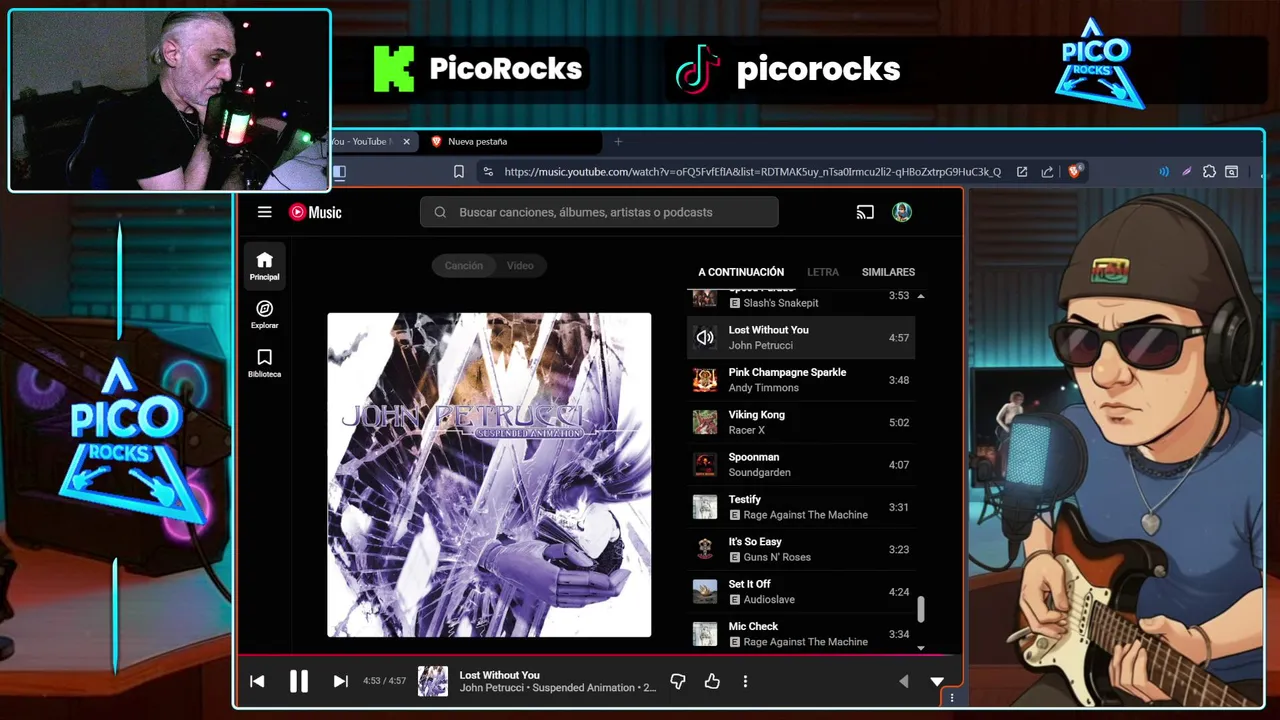Select the A CONTINUACIÓN tab
This screenshot has height=720, width=1280.
click(741, 272)
